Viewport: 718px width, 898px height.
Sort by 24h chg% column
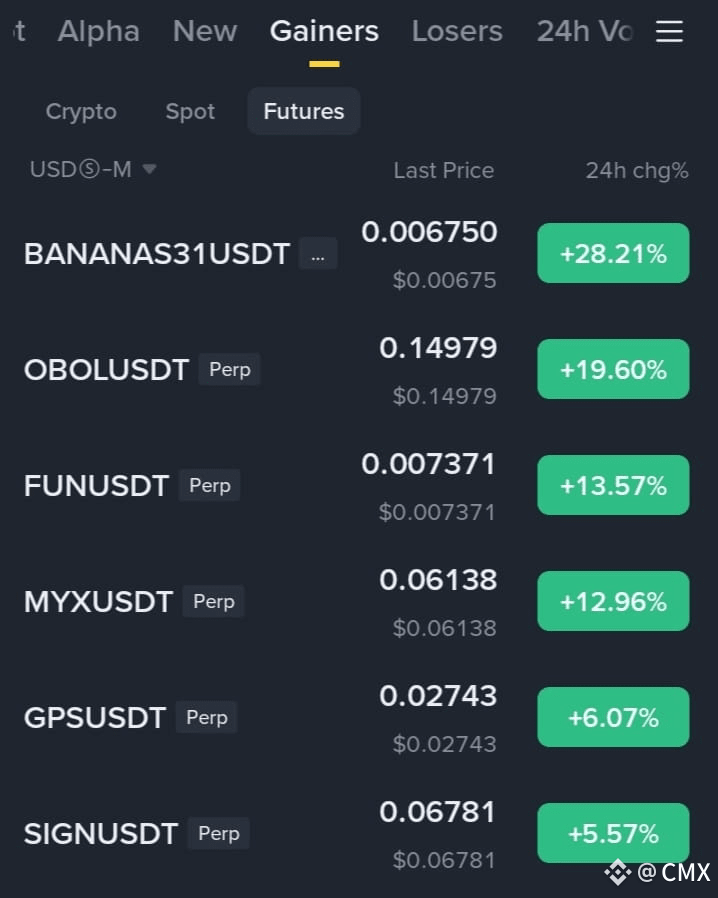click(x=637, y=171)
